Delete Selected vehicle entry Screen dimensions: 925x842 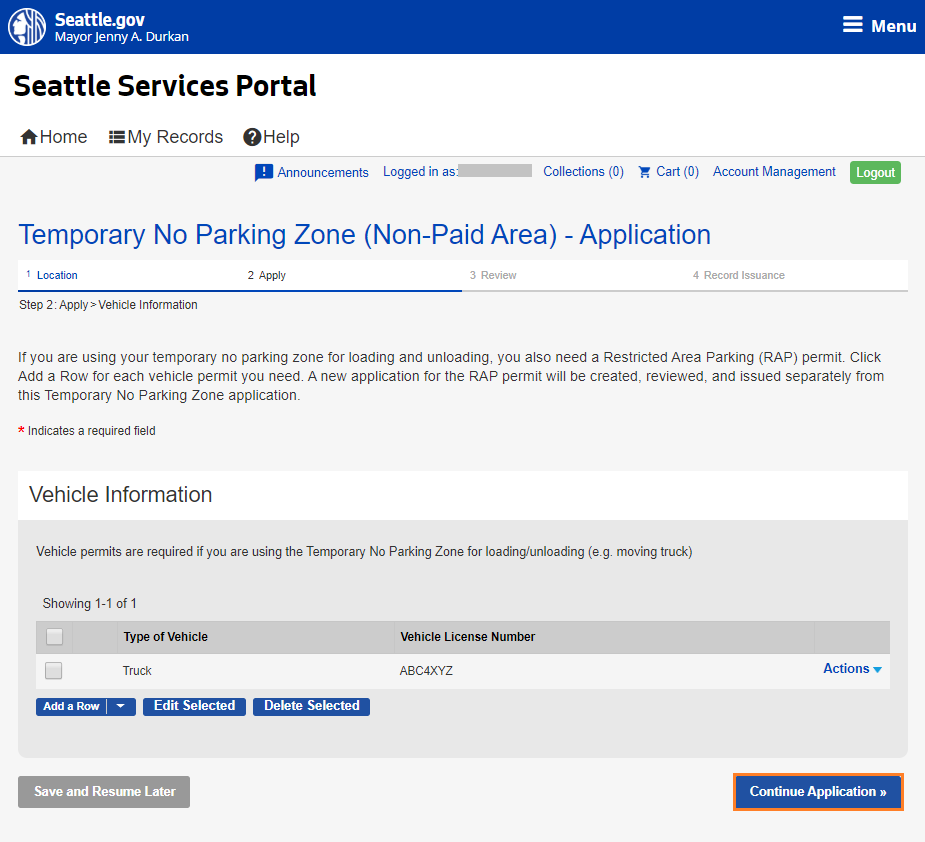click(x=311, y=706)
